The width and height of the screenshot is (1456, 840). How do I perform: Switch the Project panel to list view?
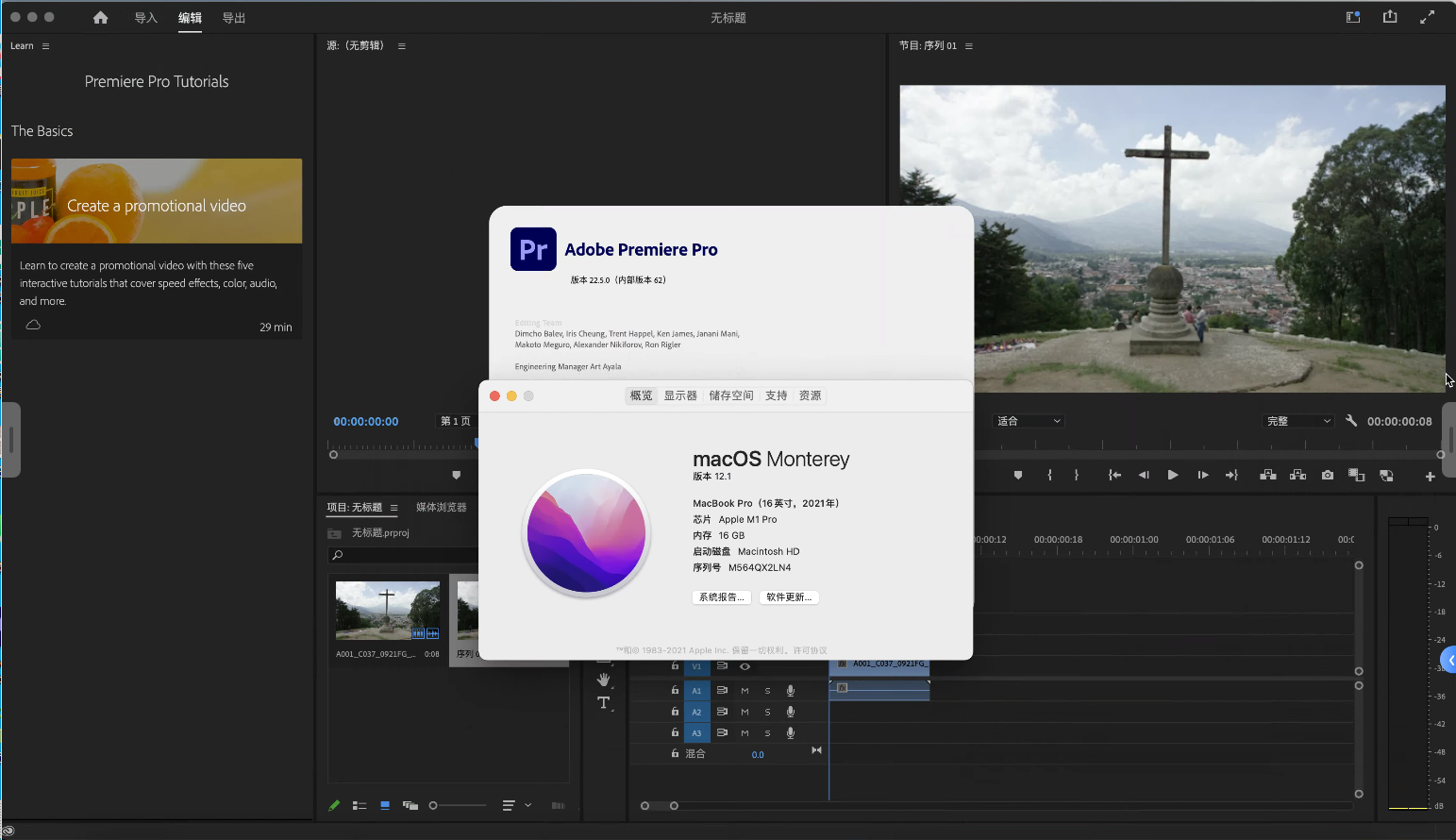point(360,806)
